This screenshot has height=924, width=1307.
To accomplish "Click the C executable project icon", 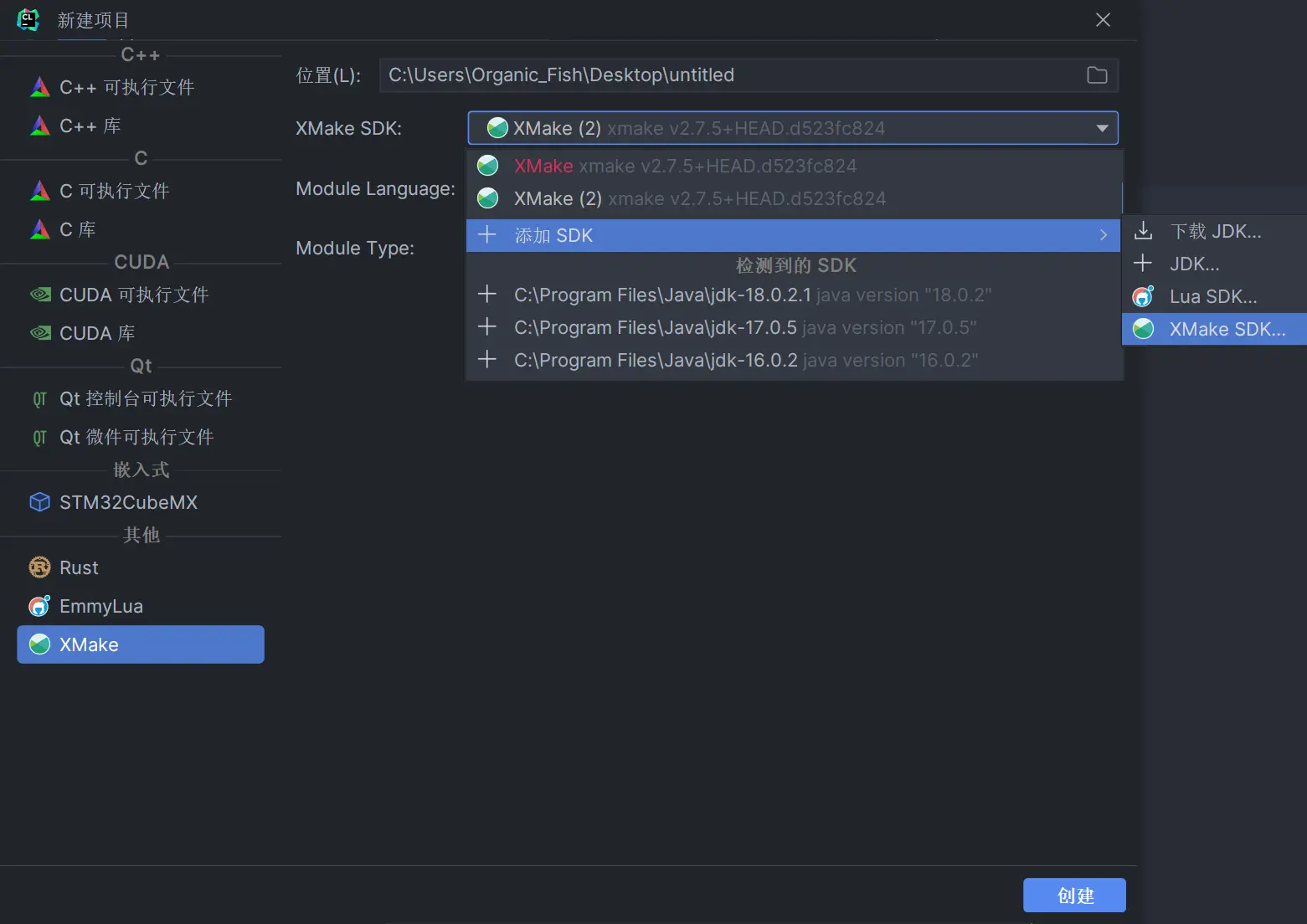I will [40, 191].
